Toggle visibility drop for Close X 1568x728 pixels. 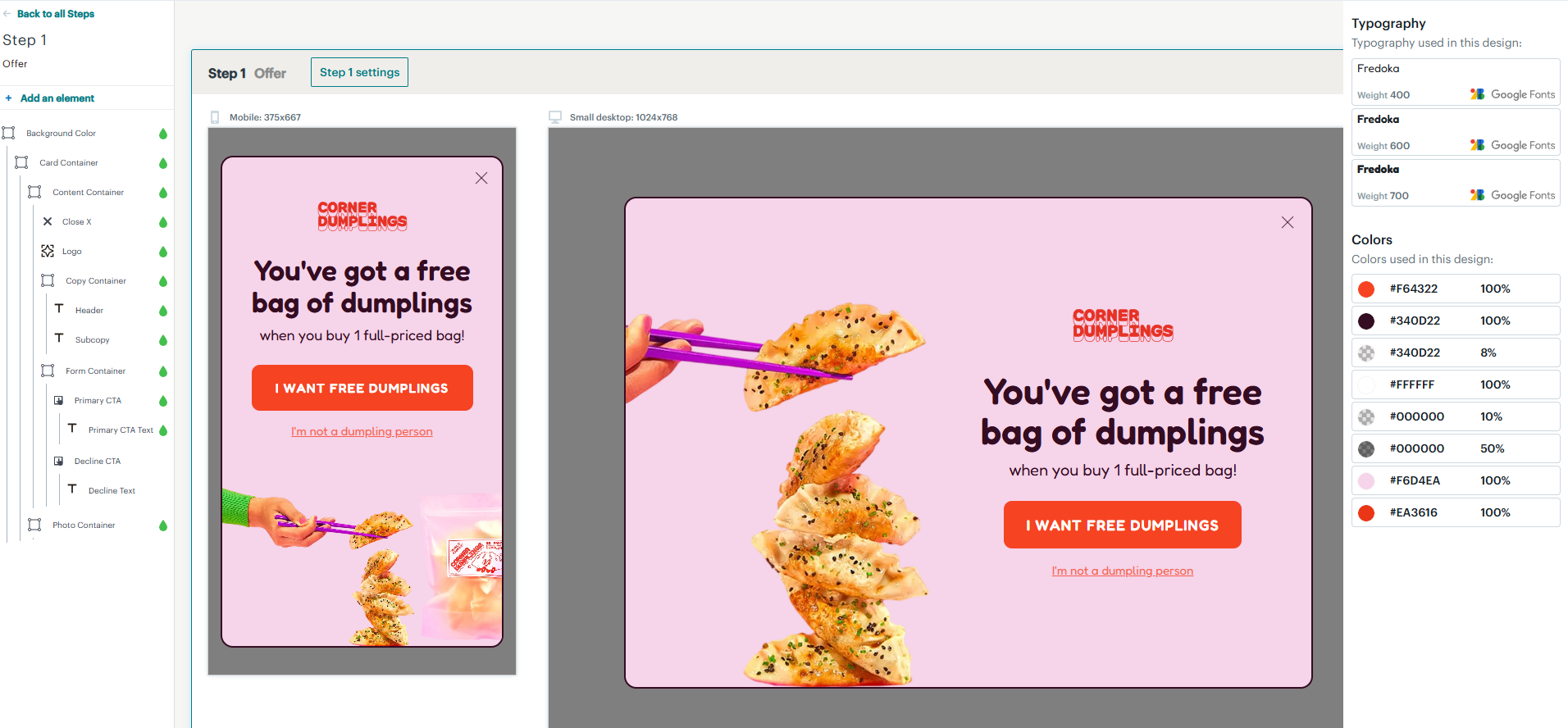pos(163,222)
